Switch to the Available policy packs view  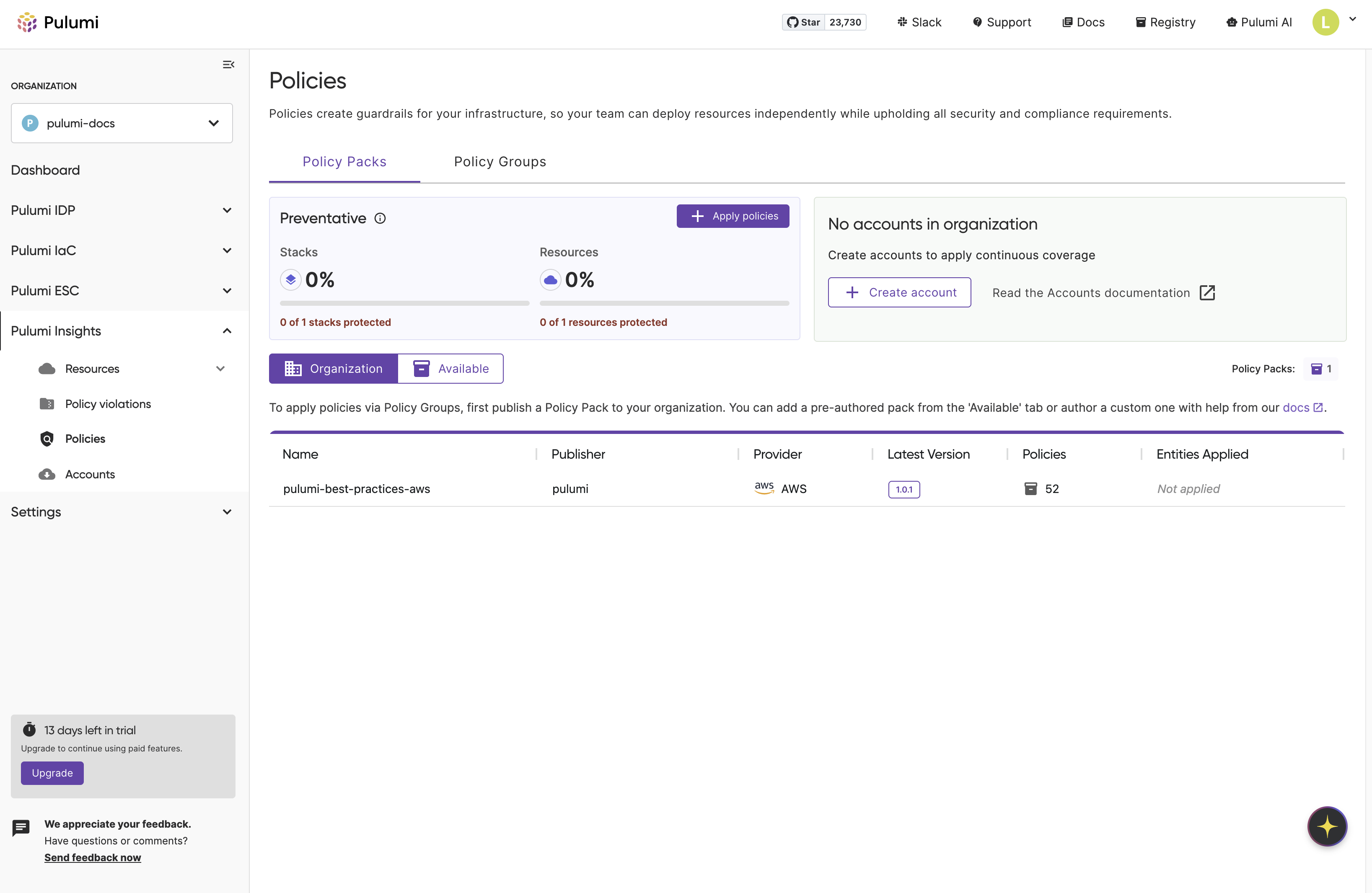pos(450,369)
